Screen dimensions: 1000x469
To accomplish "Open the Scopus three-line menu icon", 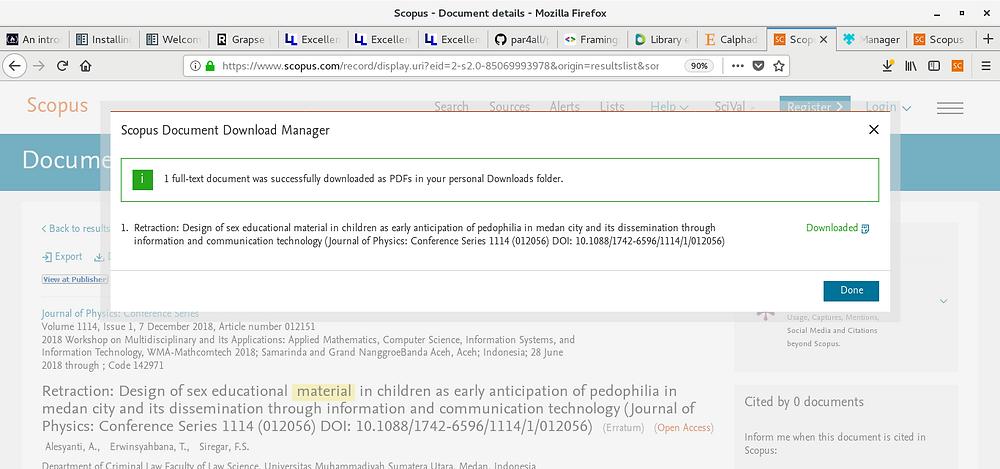I will tap(950, 108).
